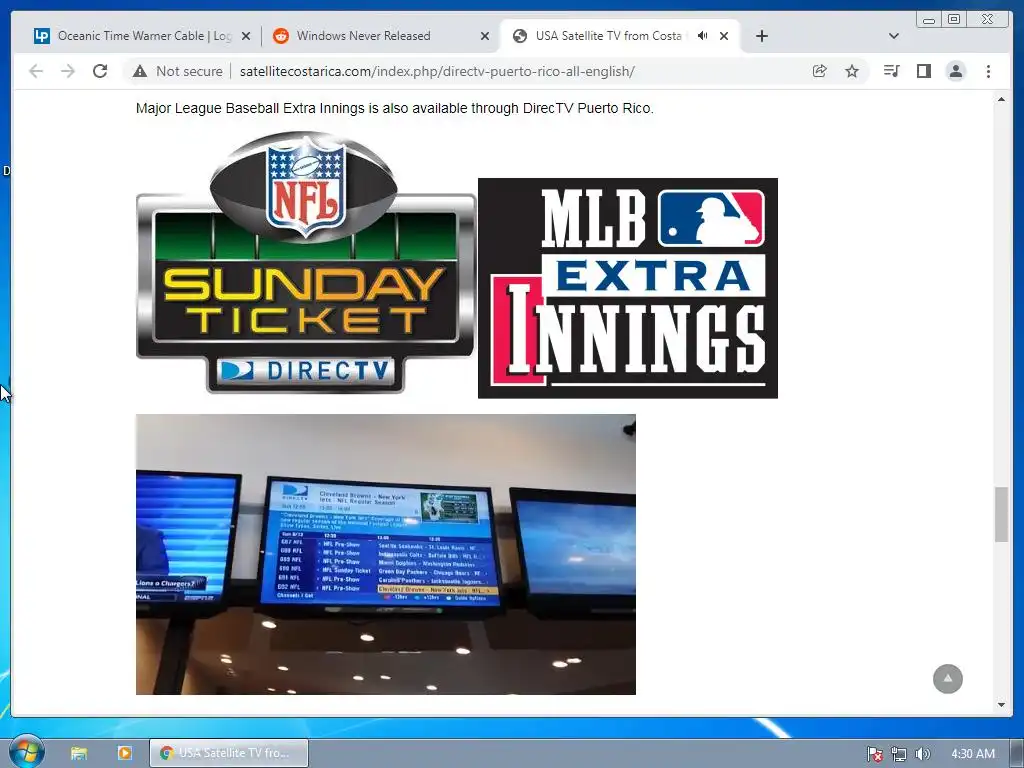
Task: Open Windows Media Player from taskbar
Action: pos(124,753)
